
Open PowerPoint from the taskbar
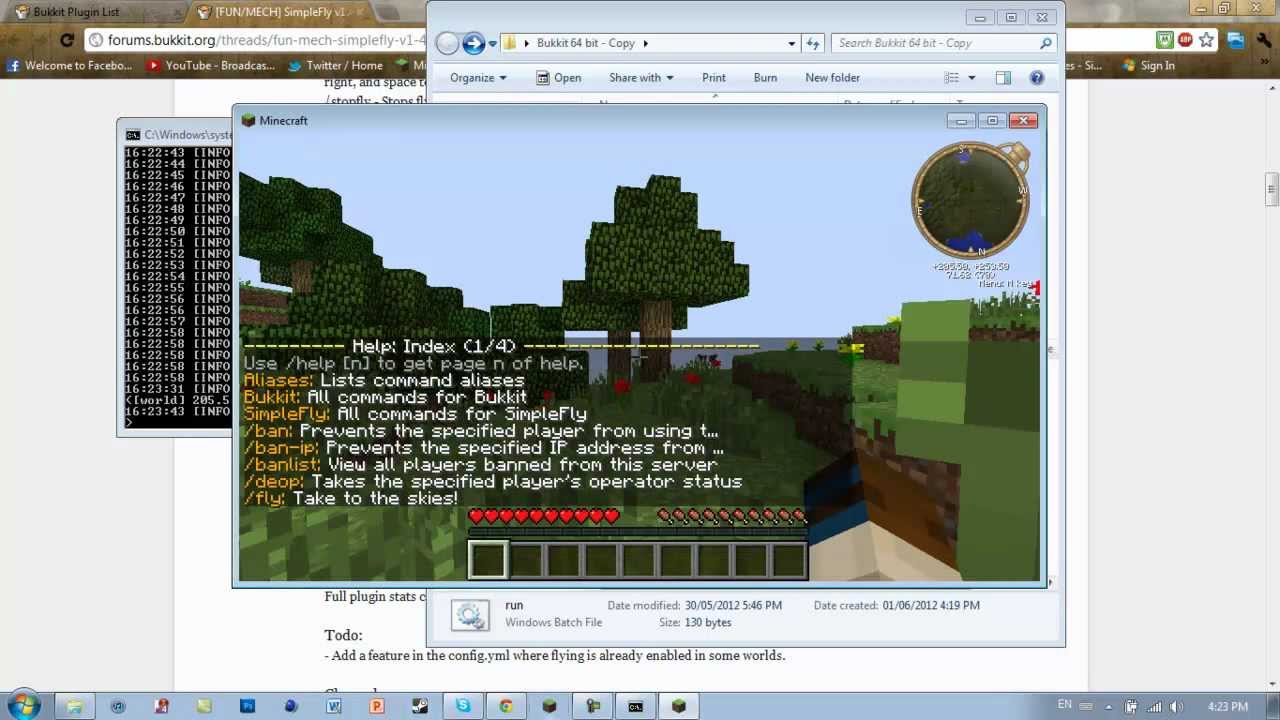coord(377,706)
